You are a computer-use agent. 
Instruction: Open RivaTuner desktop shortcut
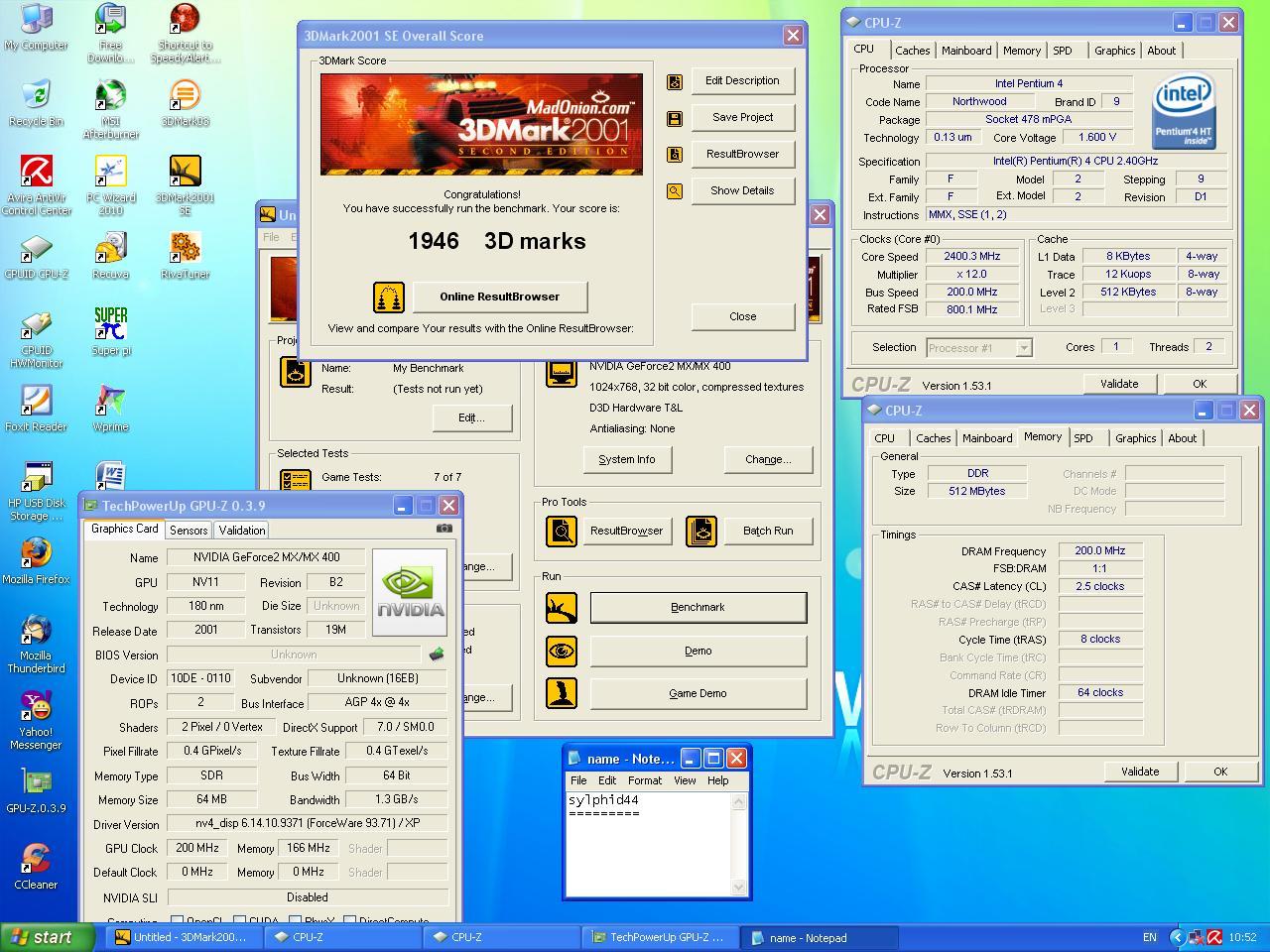186,257
